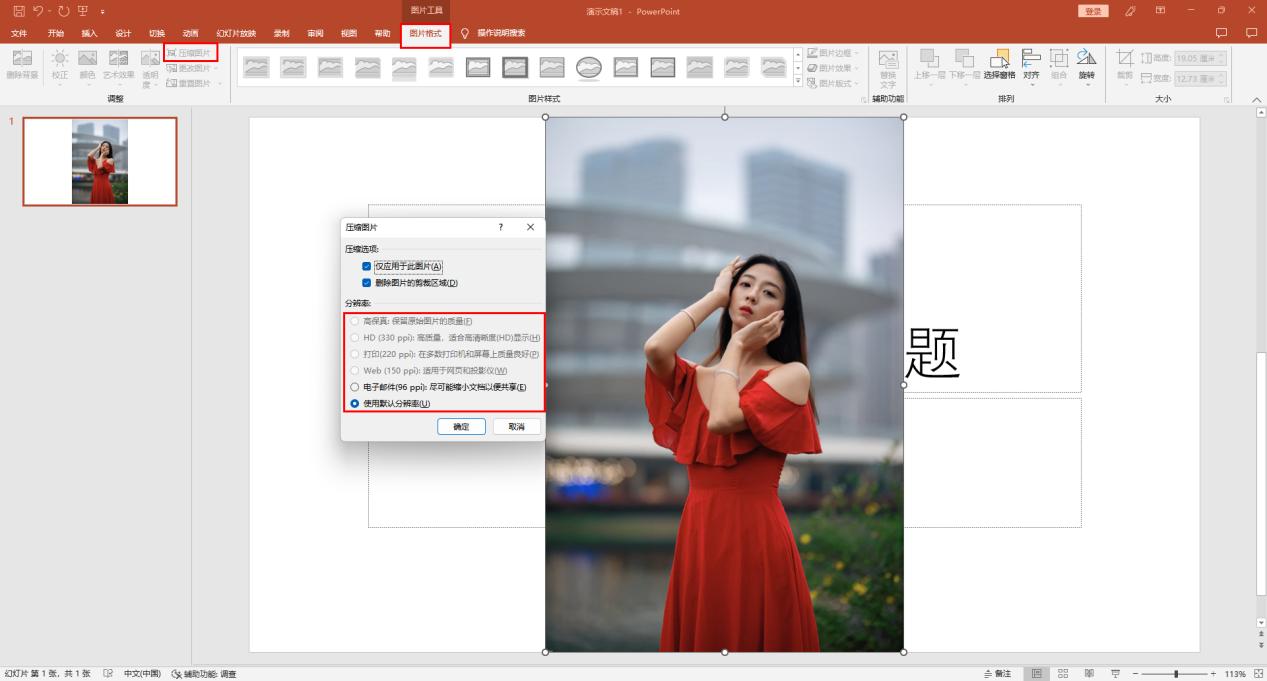
Task: Click the 确定 button in dialog
Action: pos(461,427)
